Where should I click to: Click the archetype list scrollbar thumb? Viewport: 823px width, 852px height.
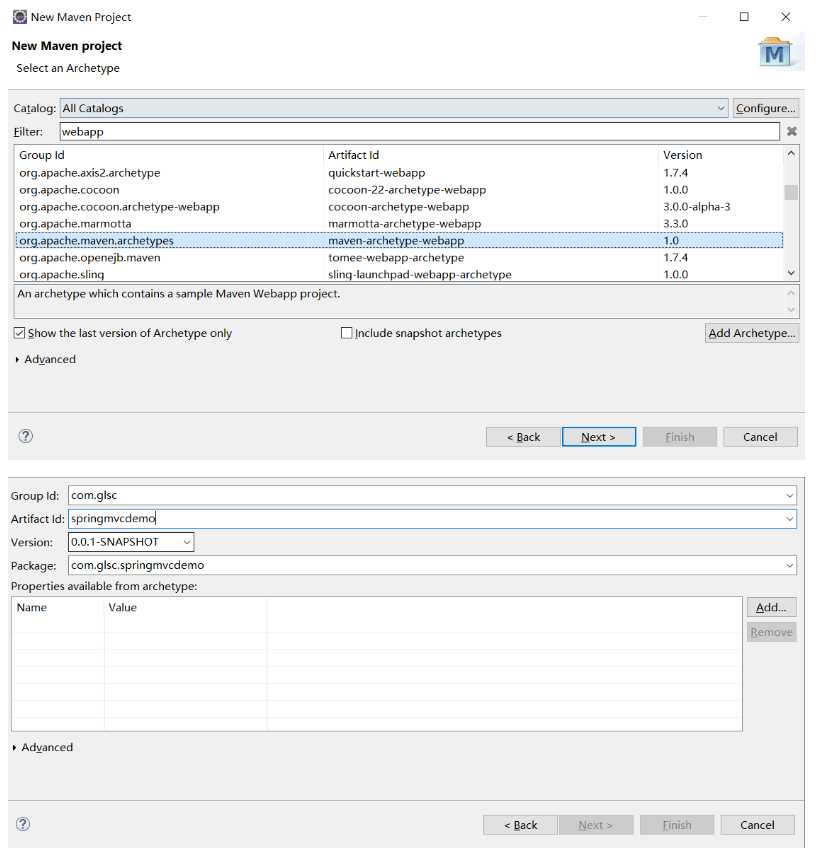click(x=791, y=192)
